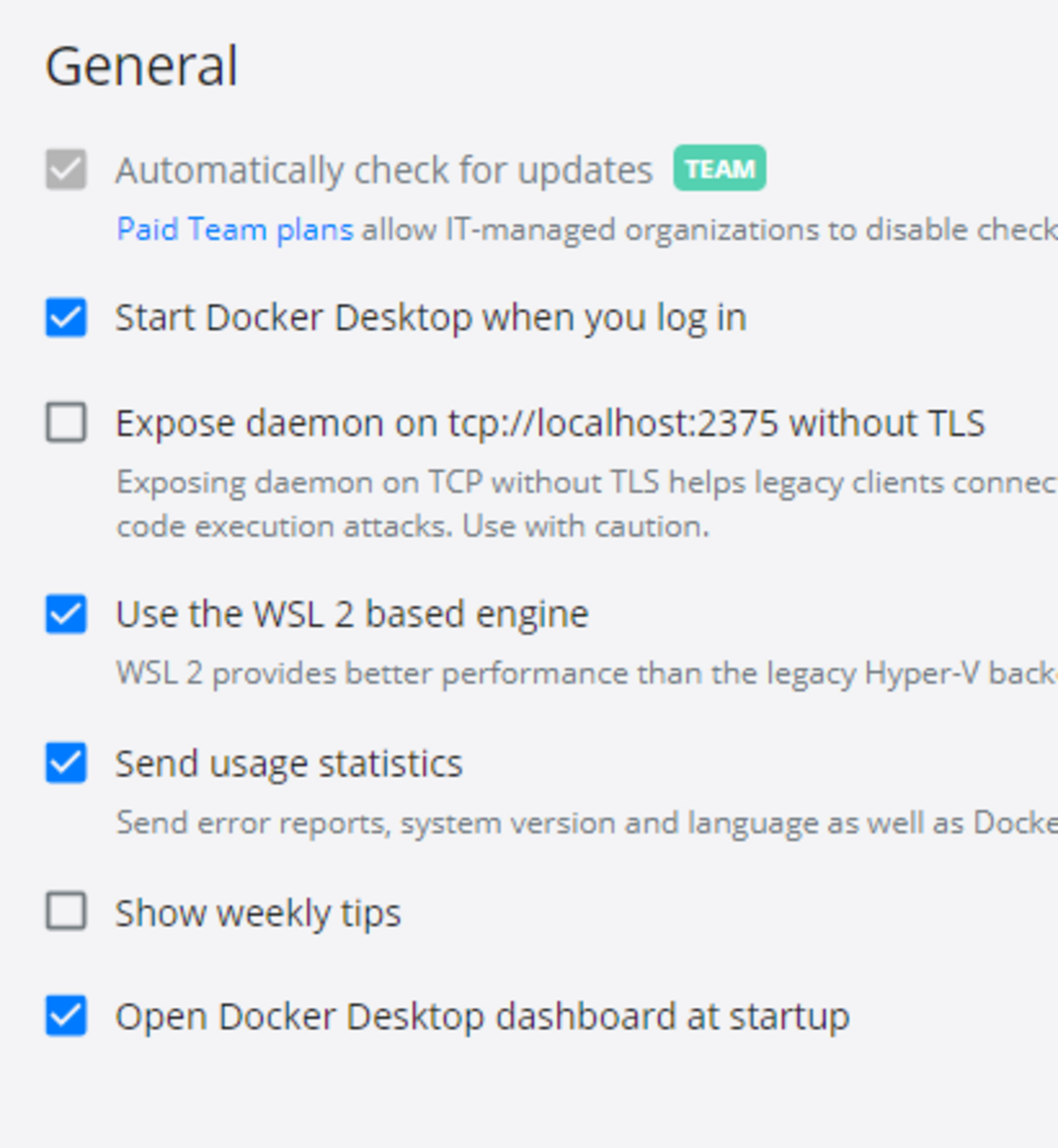
Task: Click the General section heading
Action: [x=141, y=66]
